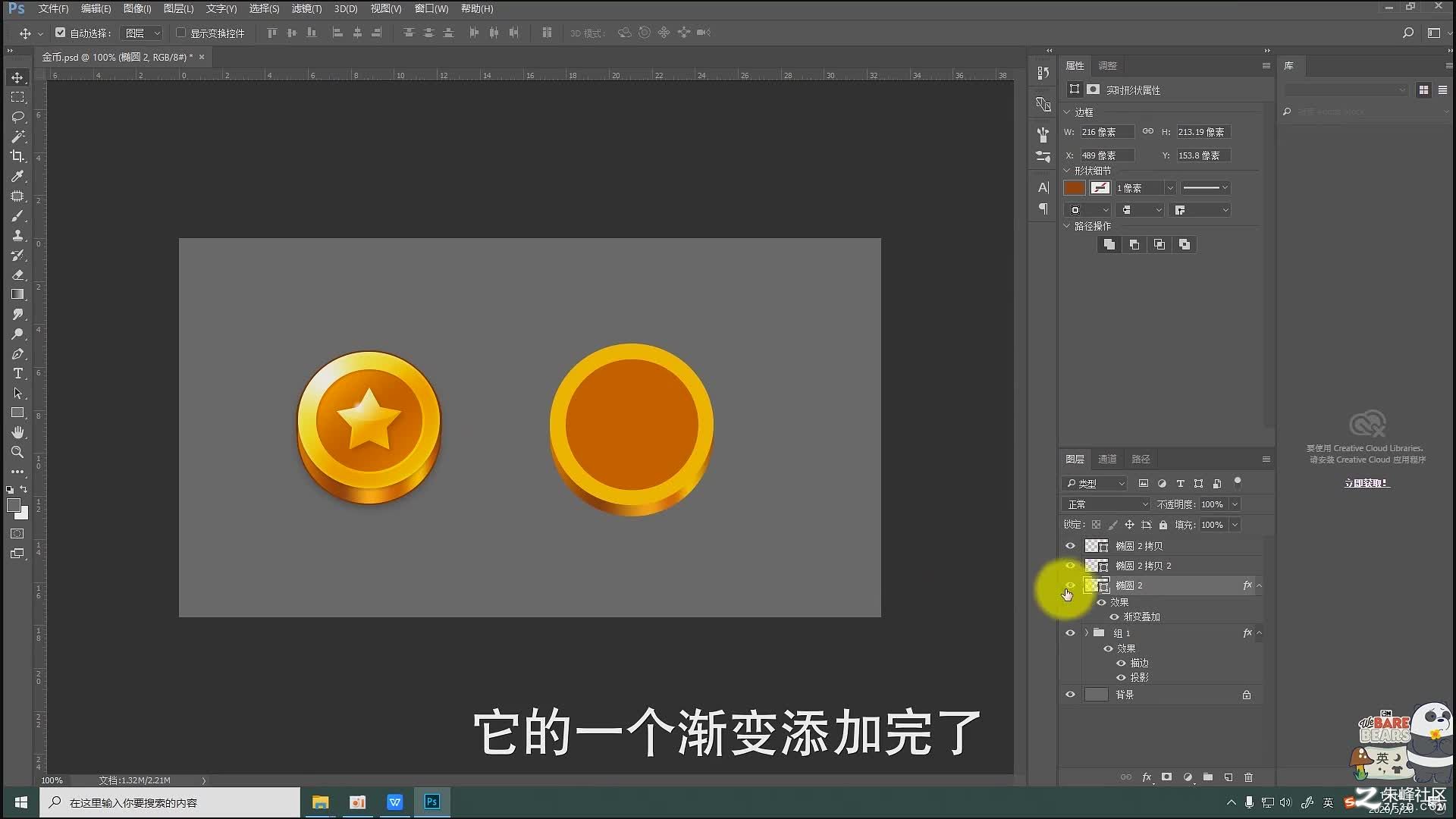
Task: Select the Clone Stamp tool
Action: (x=17, y=235)
